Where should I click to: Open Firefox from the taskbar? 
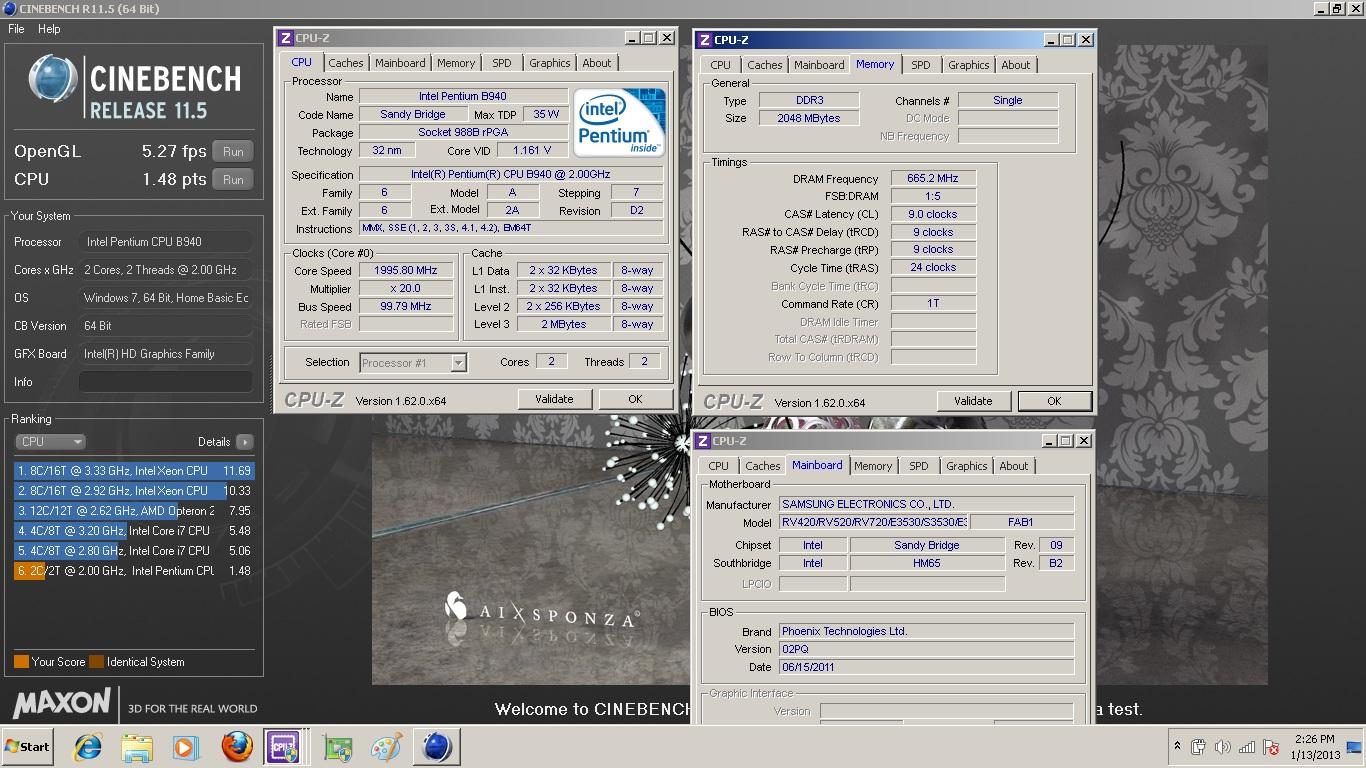click(x=237, y=747)
